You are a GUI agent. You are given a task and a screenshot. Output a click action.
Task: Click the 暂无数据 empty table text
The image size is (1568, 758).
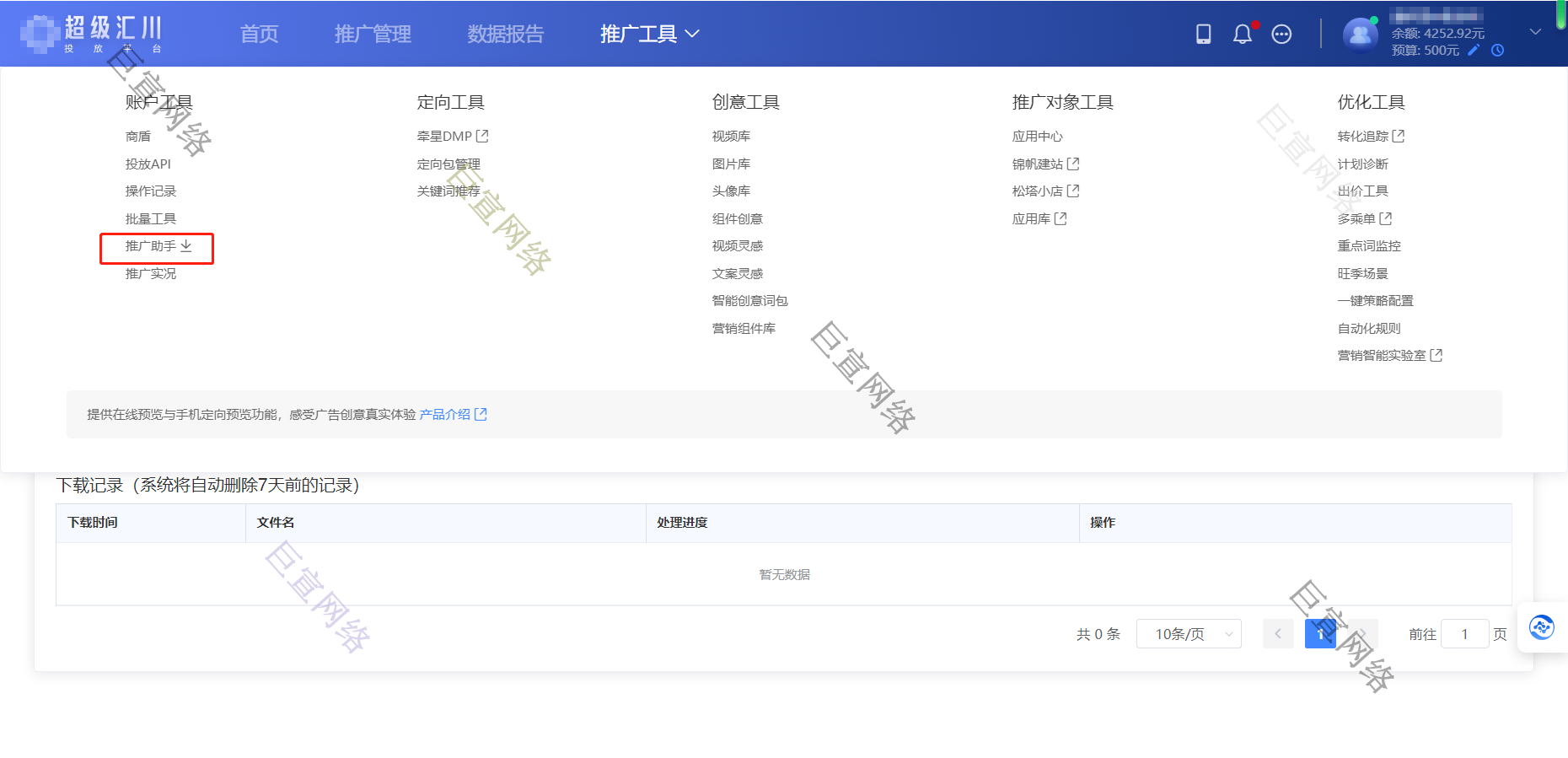784,574
